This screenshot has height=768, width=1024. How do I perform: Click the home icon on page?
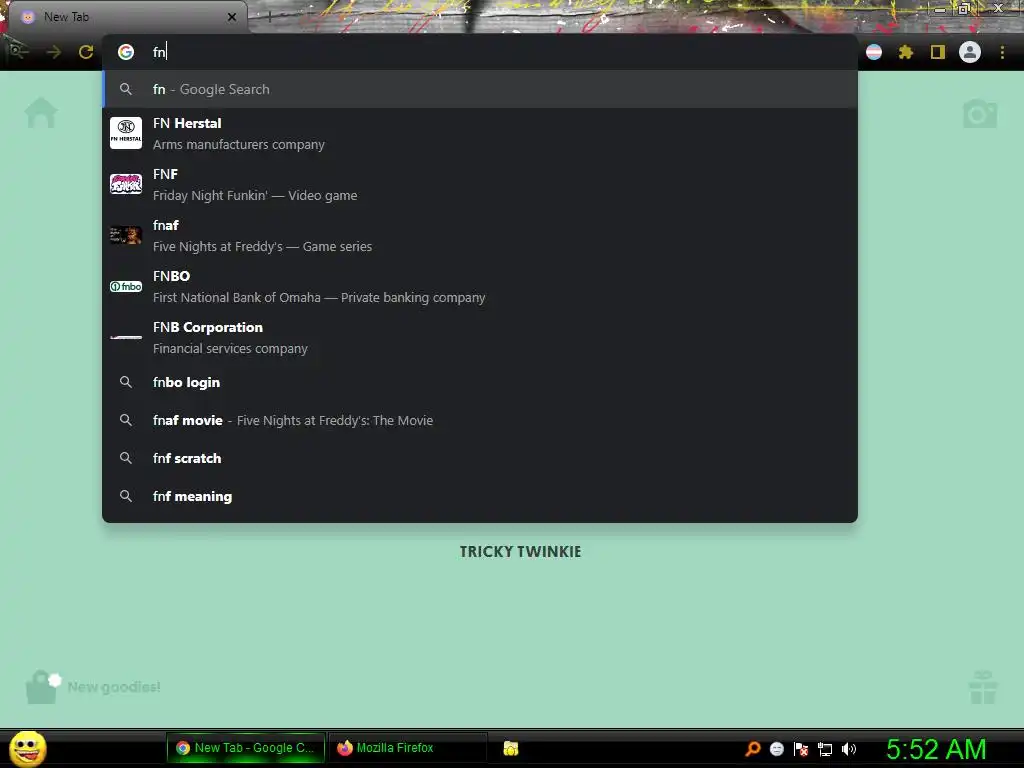coord(41,112)
